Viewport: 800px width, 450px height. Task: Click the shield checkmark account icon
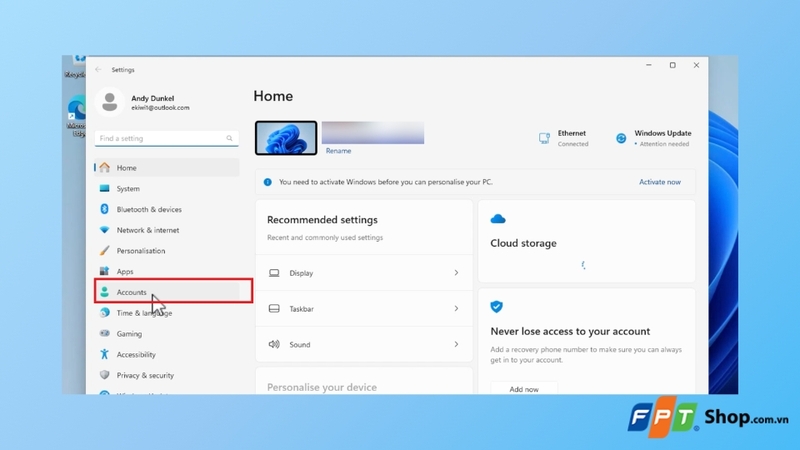pos(496,307)
